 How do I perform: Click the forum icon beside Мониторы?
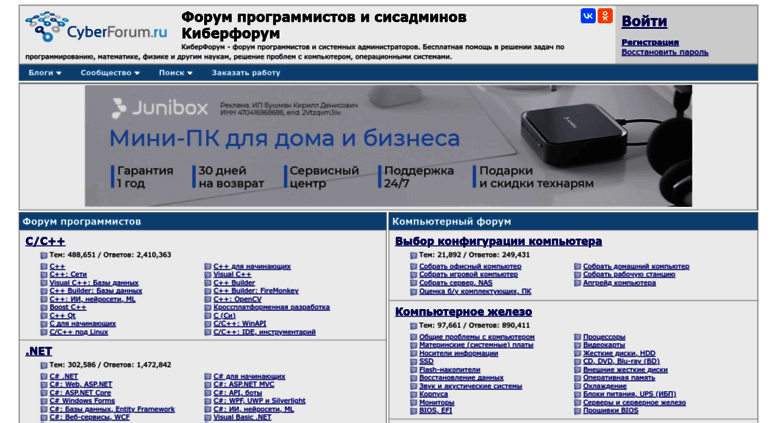(x=413, y=403)
